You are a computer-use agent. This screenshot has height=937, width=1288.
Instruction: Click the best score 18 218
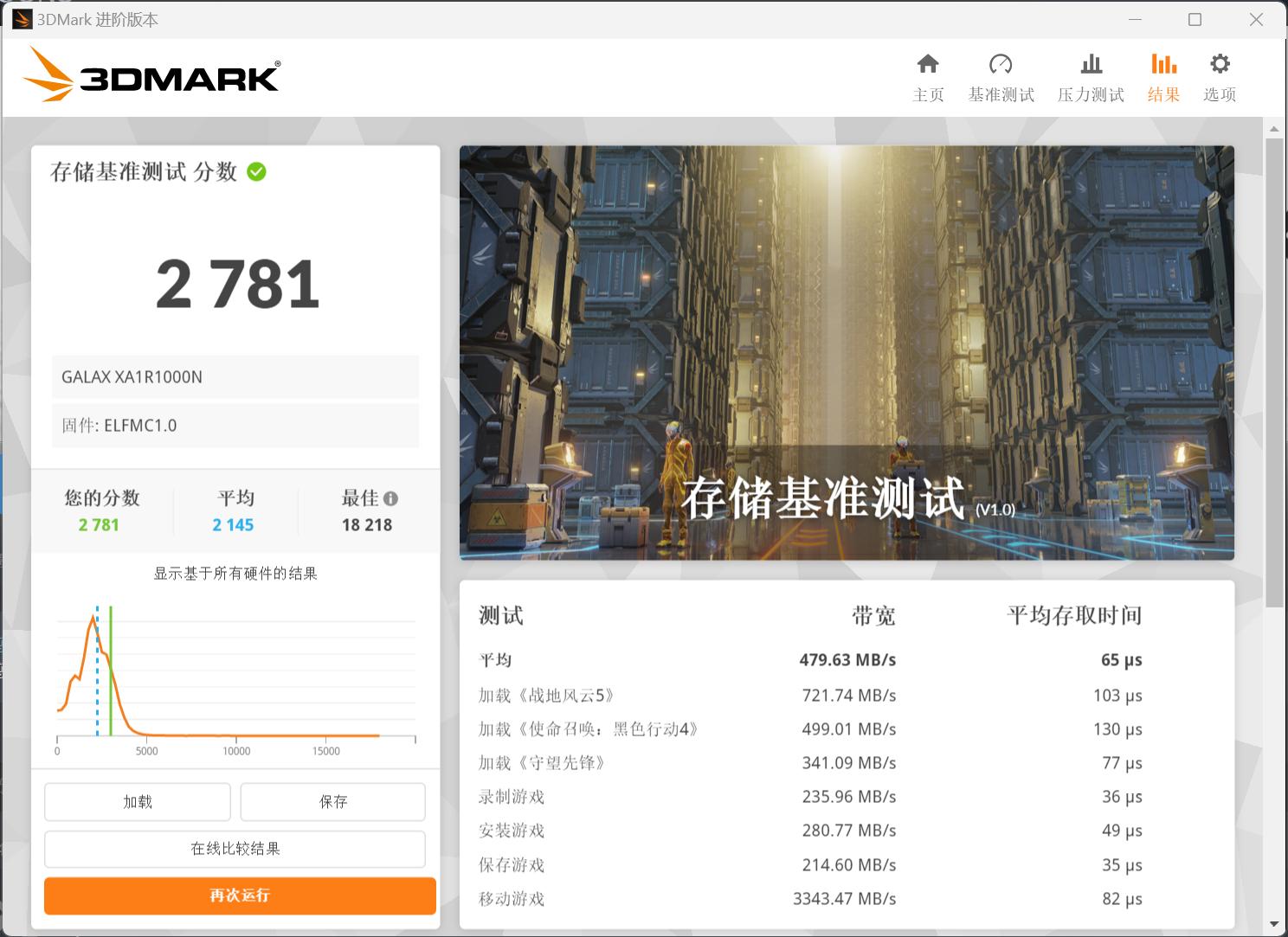click(367, 525)
